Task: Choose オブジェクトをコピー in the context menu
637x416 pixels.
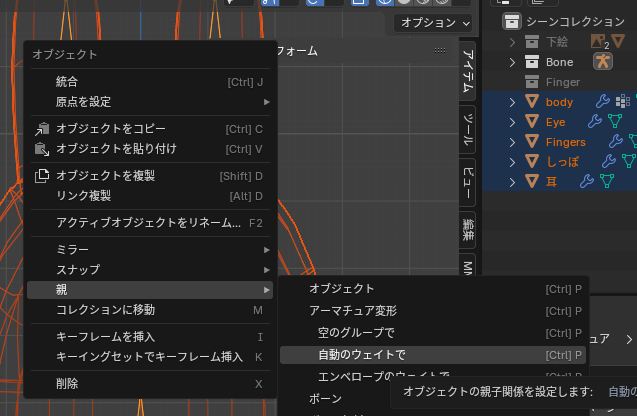Action: (x=150, y=129)
